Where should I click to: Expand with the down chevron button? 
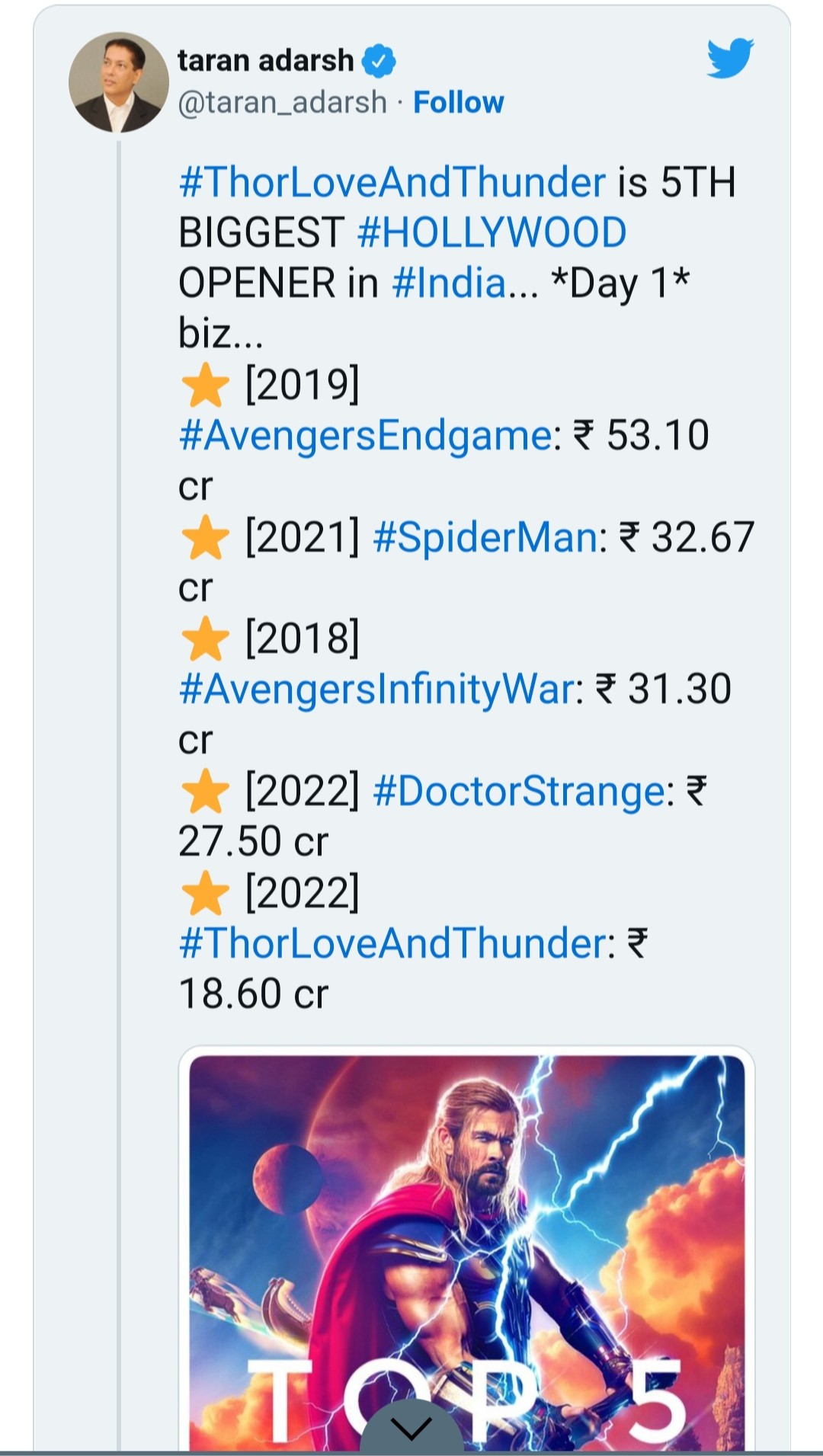[x=411, y=1428]
